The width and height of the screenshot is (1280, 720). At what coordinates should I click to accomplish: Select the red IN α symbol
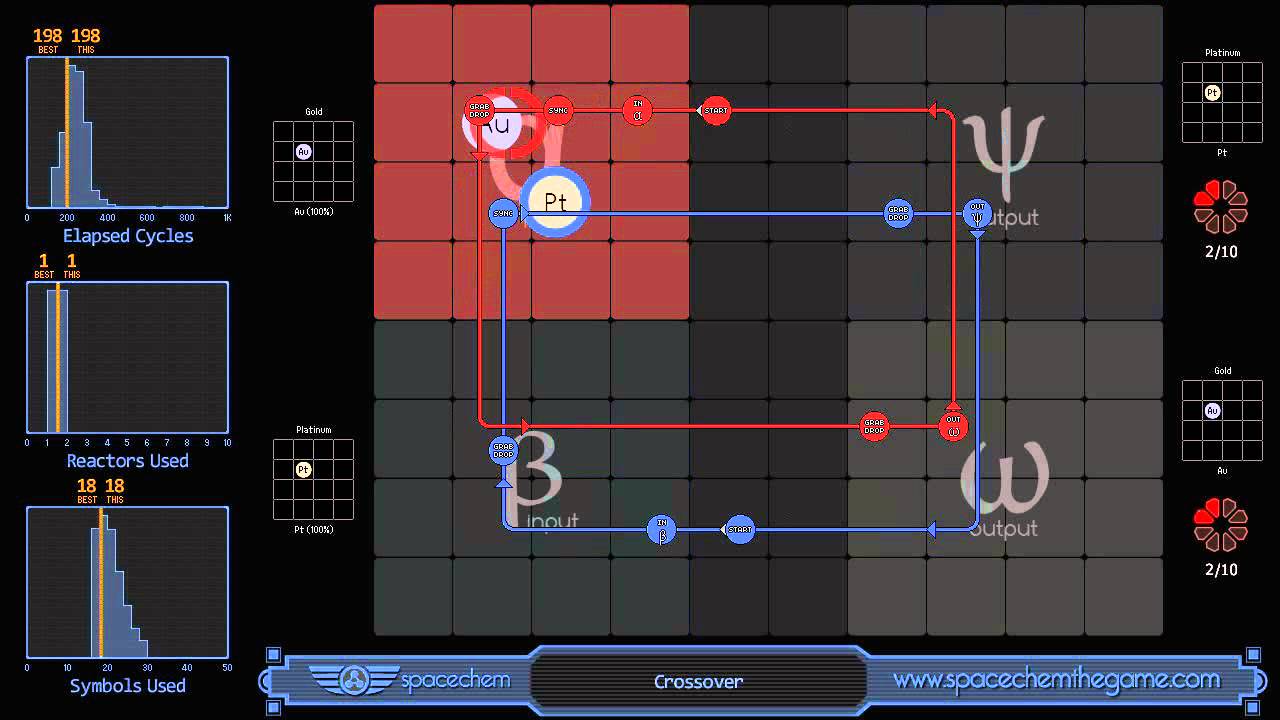(x=638, y=110)
